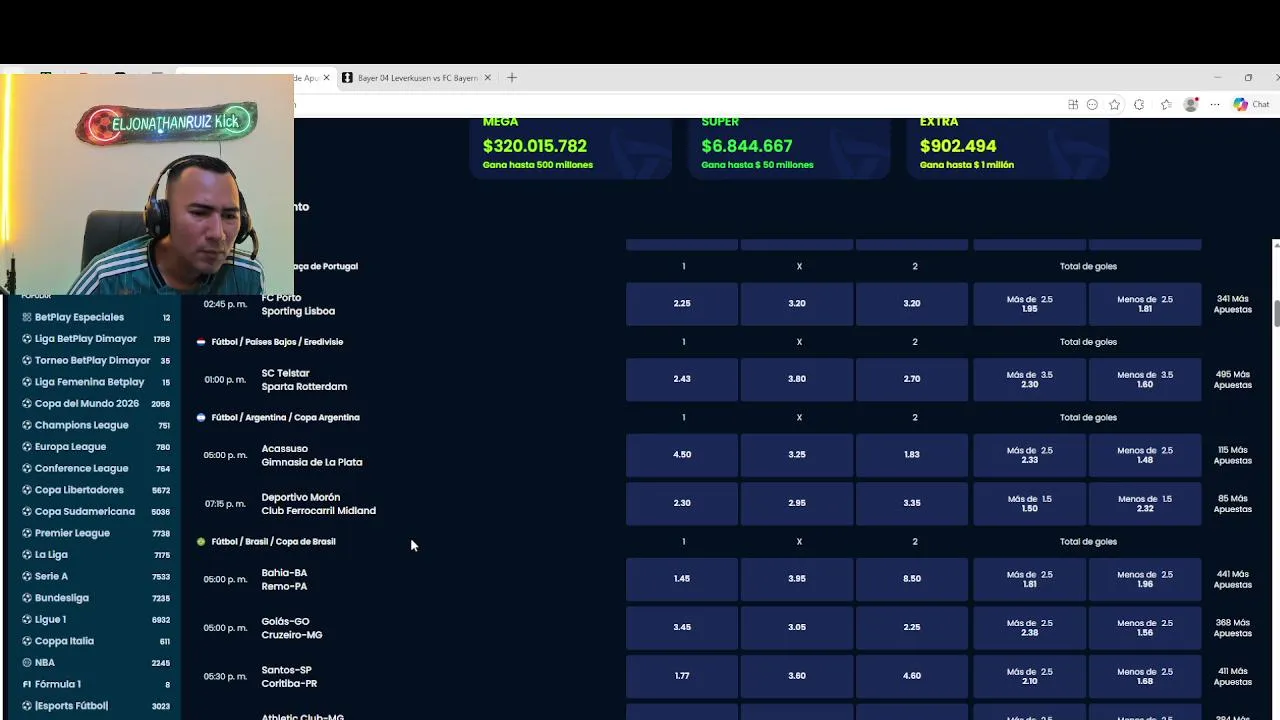Click the soccer ball icon beside Premier League
The width and height of the screenshot is (1280, 720).
[27, 533]
